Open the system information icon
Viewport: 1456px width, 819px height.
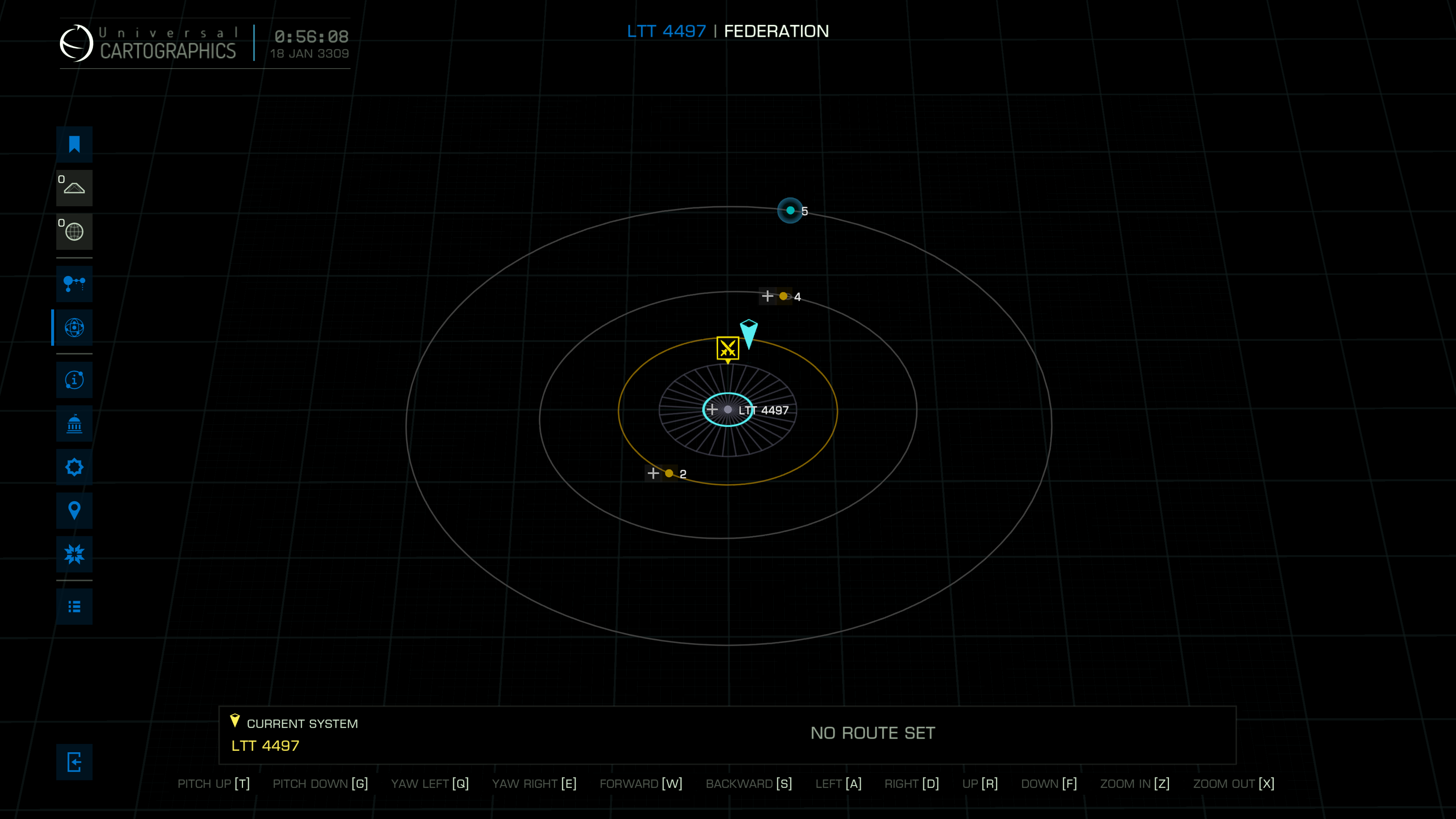pos(74,380)
